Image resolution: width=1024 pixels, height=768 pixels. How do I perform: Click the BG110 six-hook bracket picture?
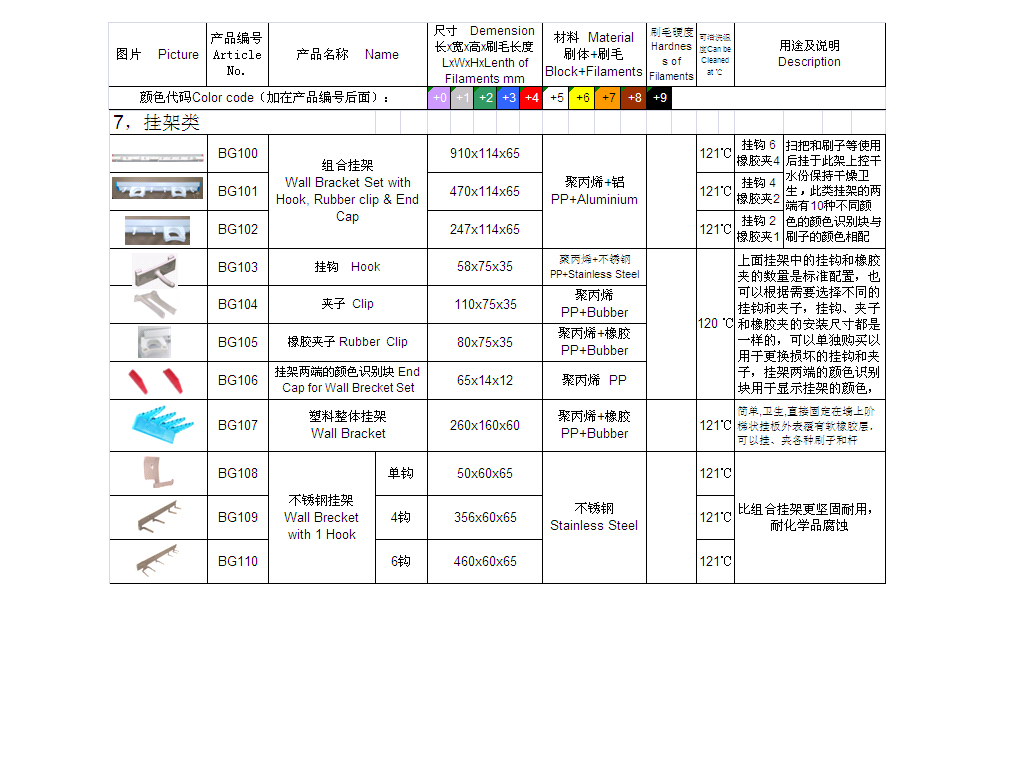157,560
